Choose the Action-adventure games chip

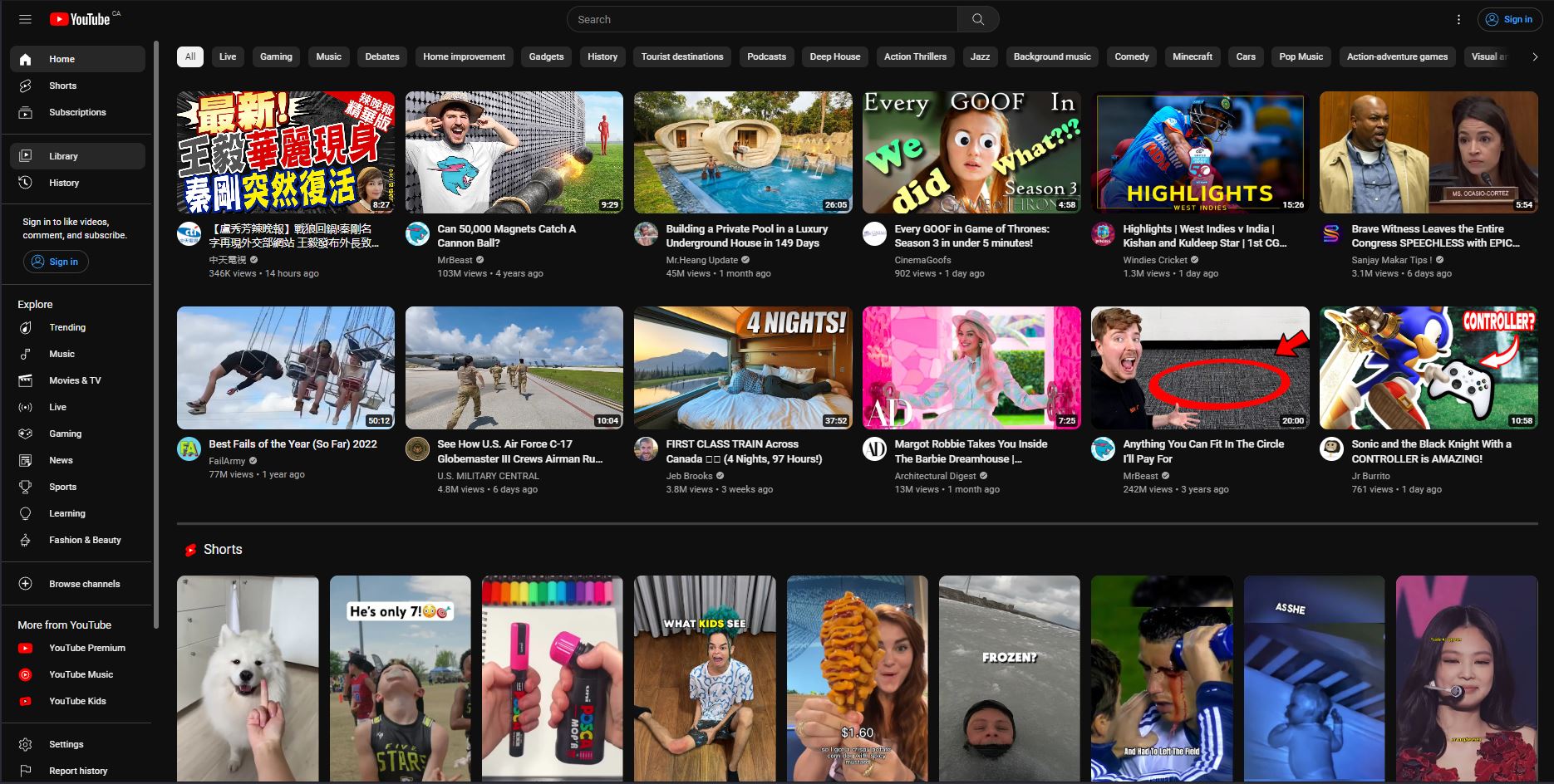point(1397,56)
